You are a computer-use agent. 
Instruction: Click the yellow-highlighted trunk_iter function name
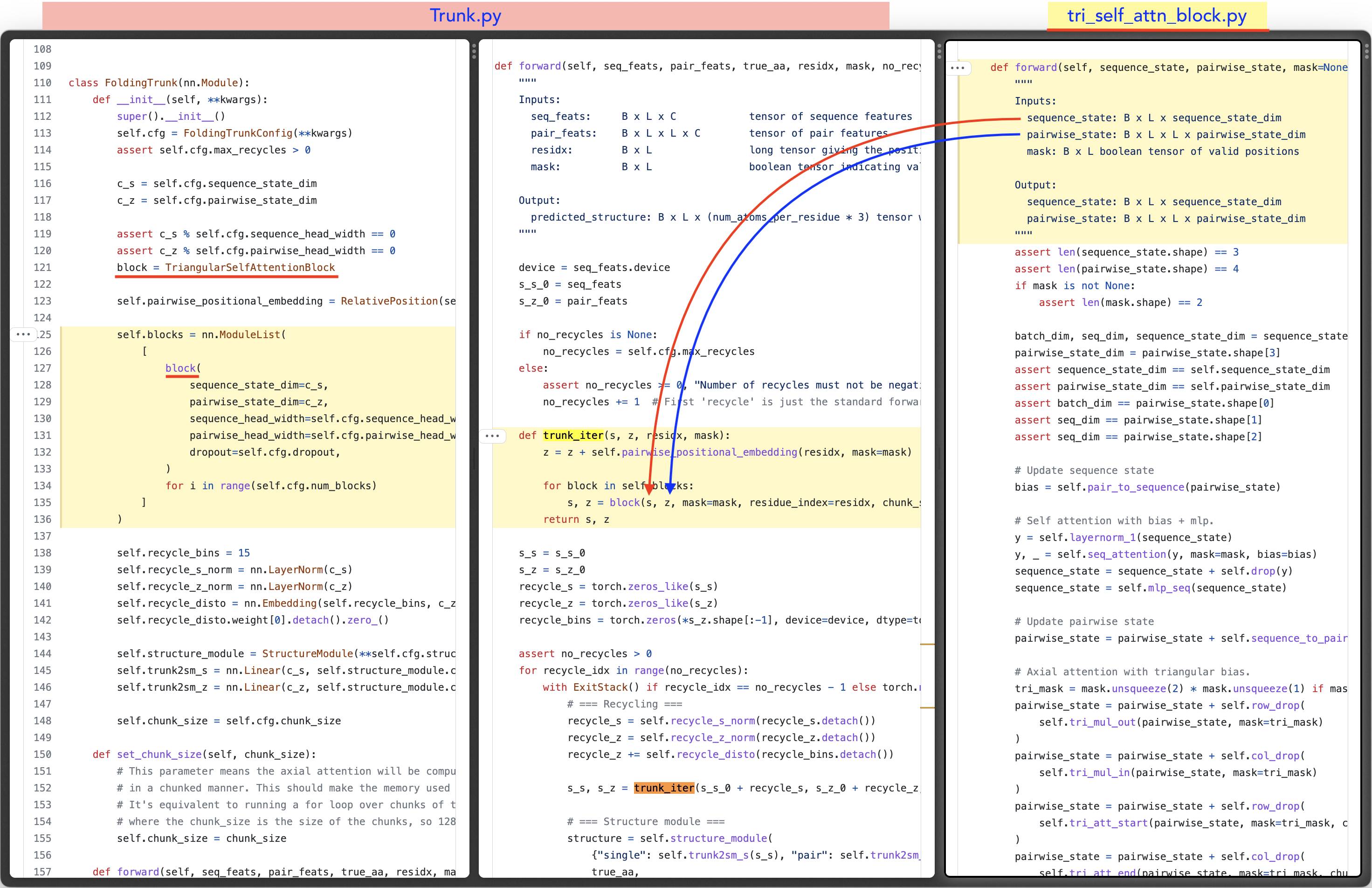coord(573,436)
